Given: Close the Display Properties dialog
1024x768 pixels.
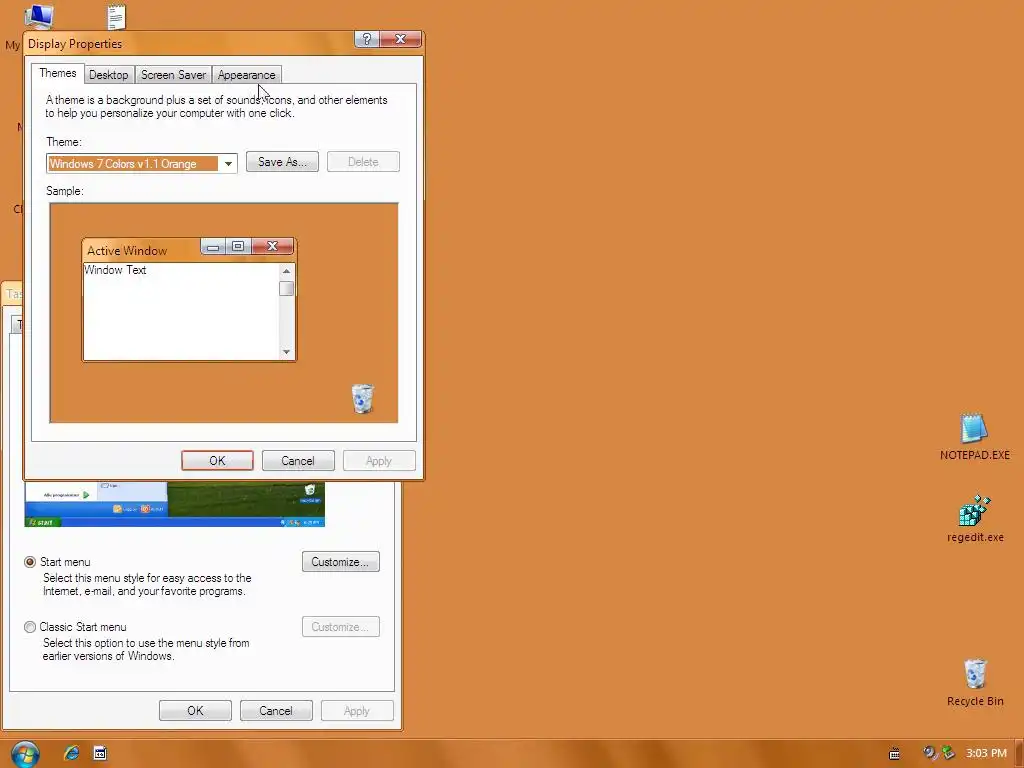Looking at the screenshot, I should [400, 39].
